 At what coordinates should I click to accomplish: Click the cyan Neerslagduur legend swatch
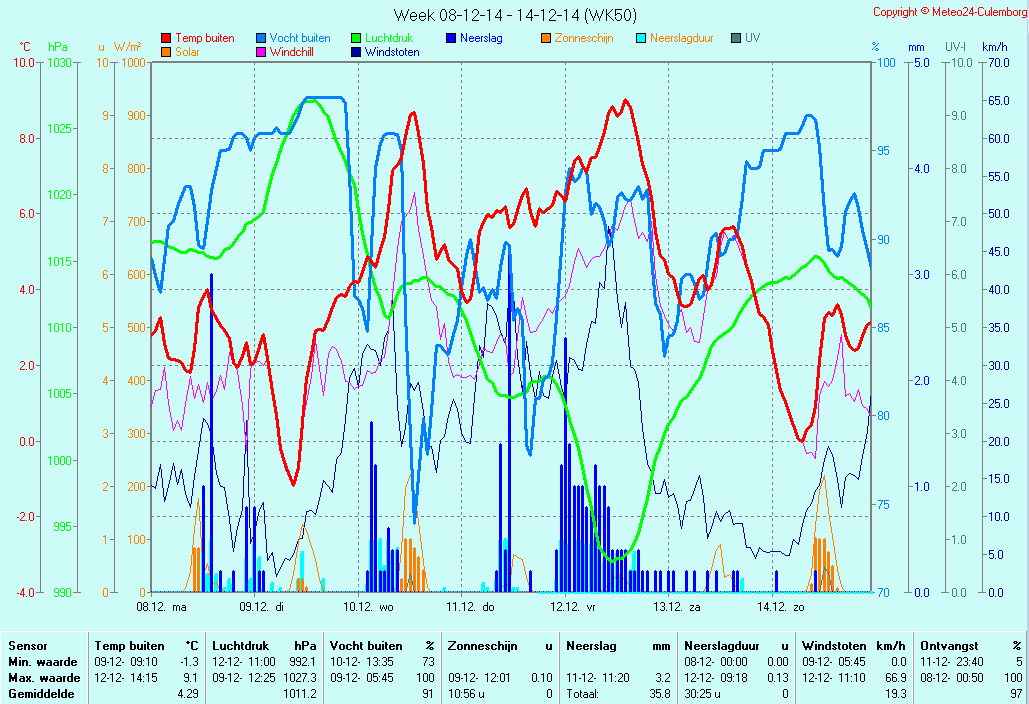(641, 39)
